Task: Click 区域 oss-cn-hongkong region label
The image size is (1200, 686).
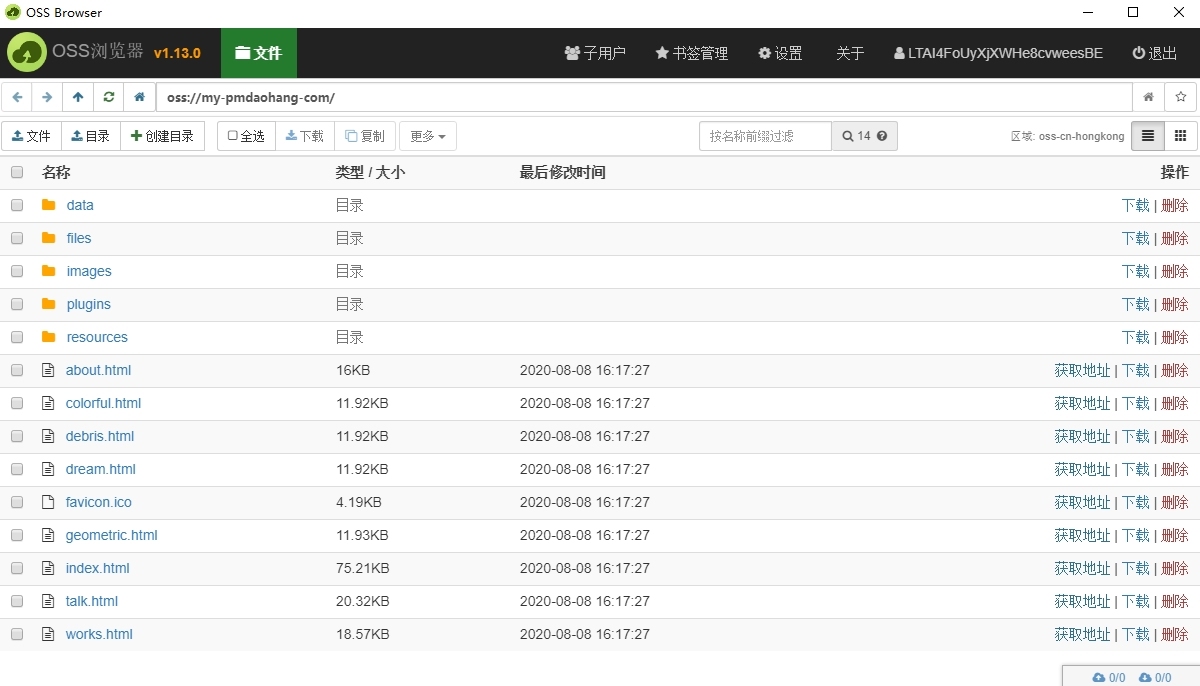Action: click(x=1067, y=136)
